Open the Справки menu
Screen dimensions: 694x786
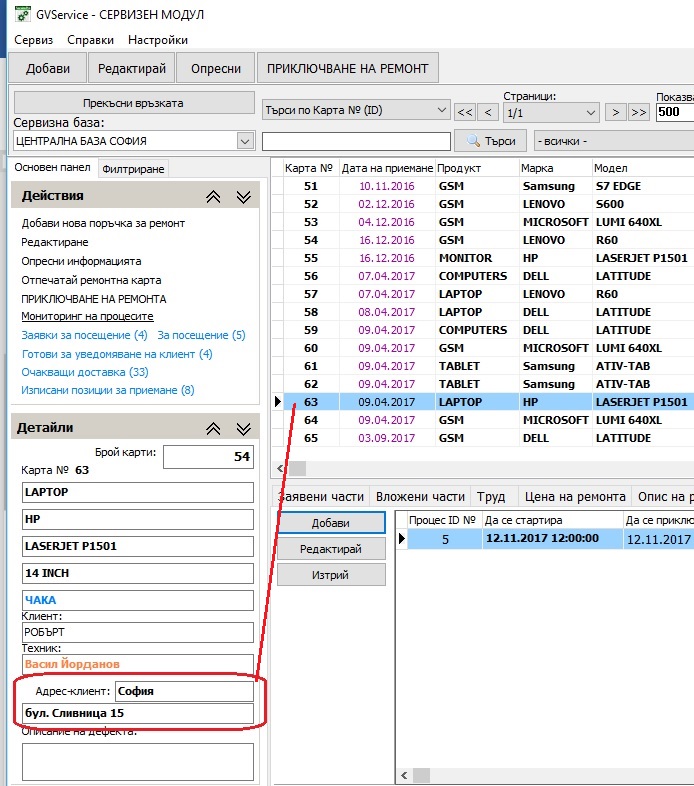90,40
